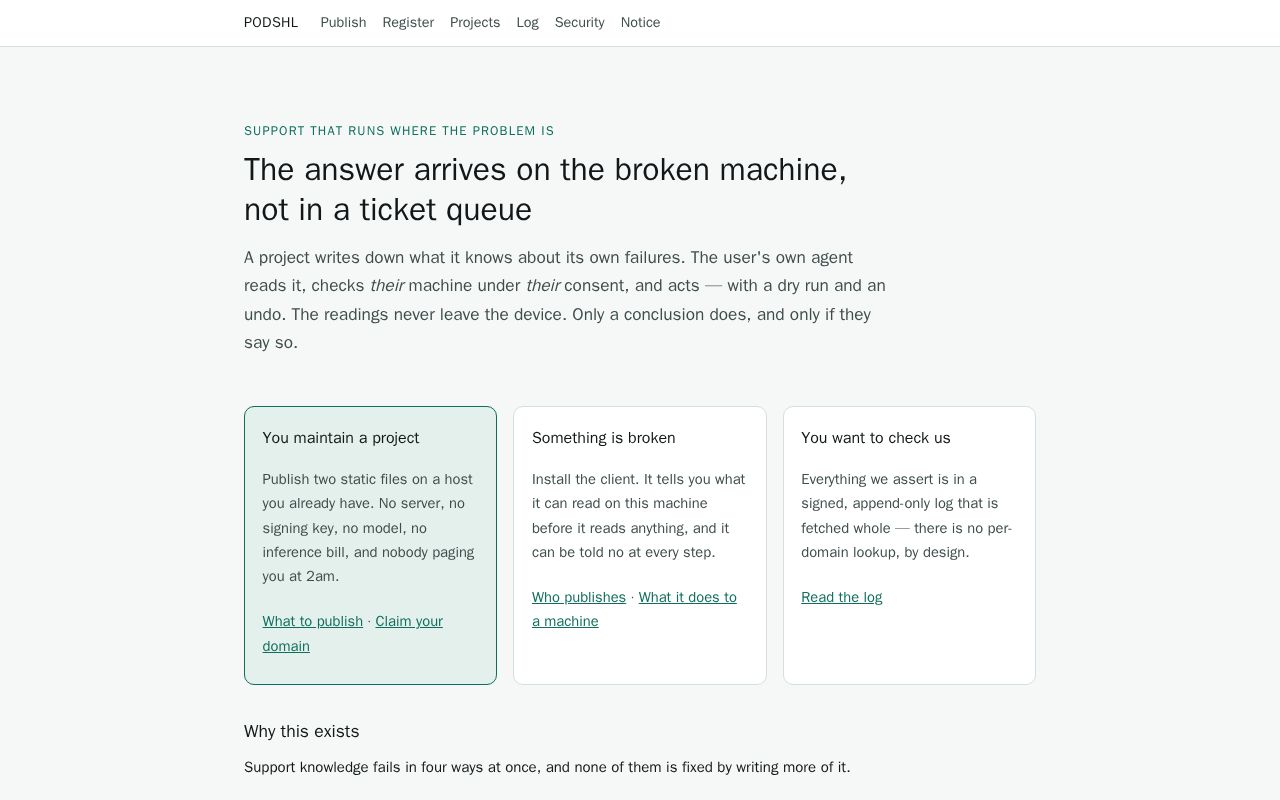The height and width of the screenshot is (800, 1280).
Task: Click the 'Support knowledge fails in four ways' sentence
Action: pos(547,767)
